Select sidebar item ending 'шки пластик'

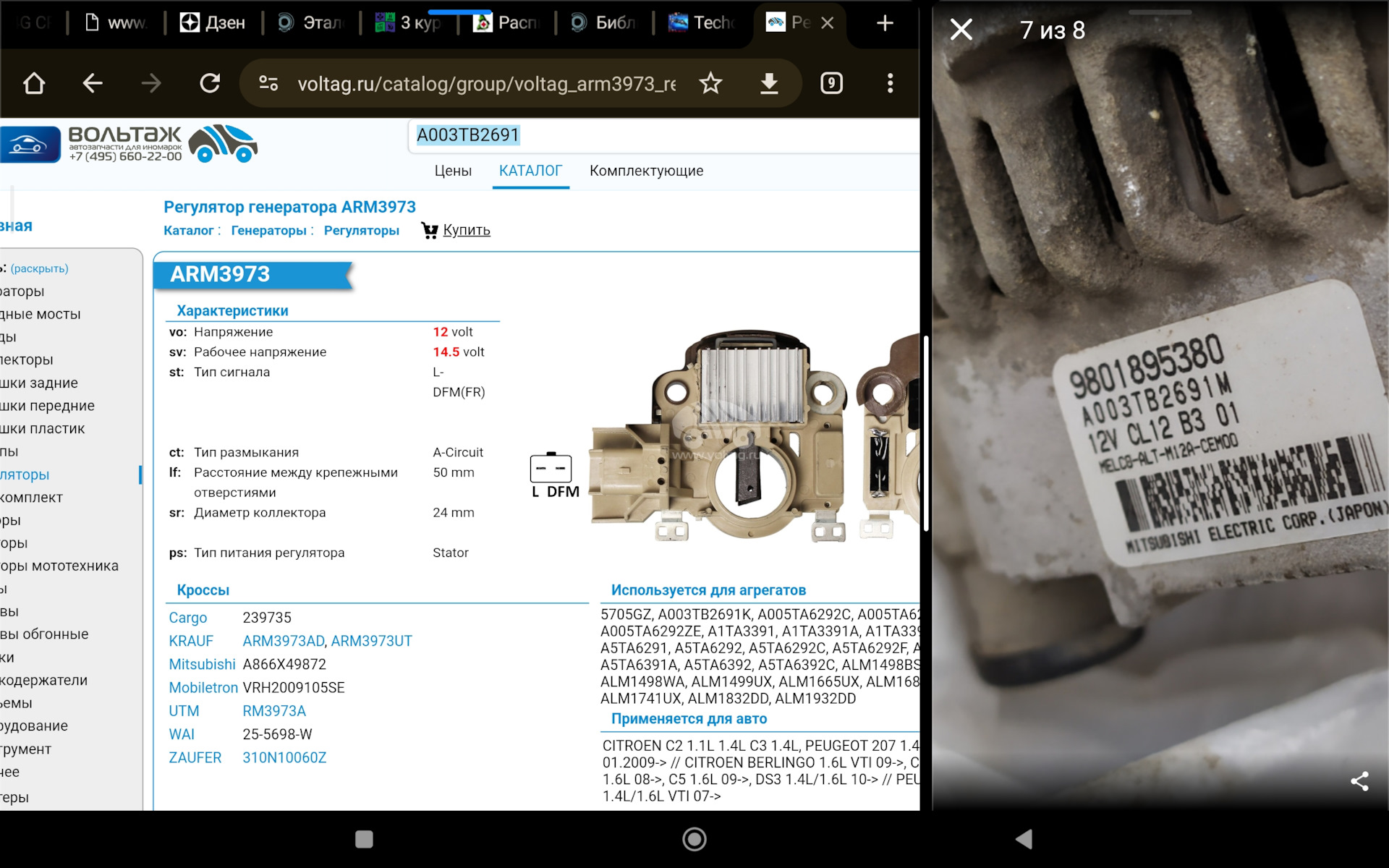pos(43,428)
